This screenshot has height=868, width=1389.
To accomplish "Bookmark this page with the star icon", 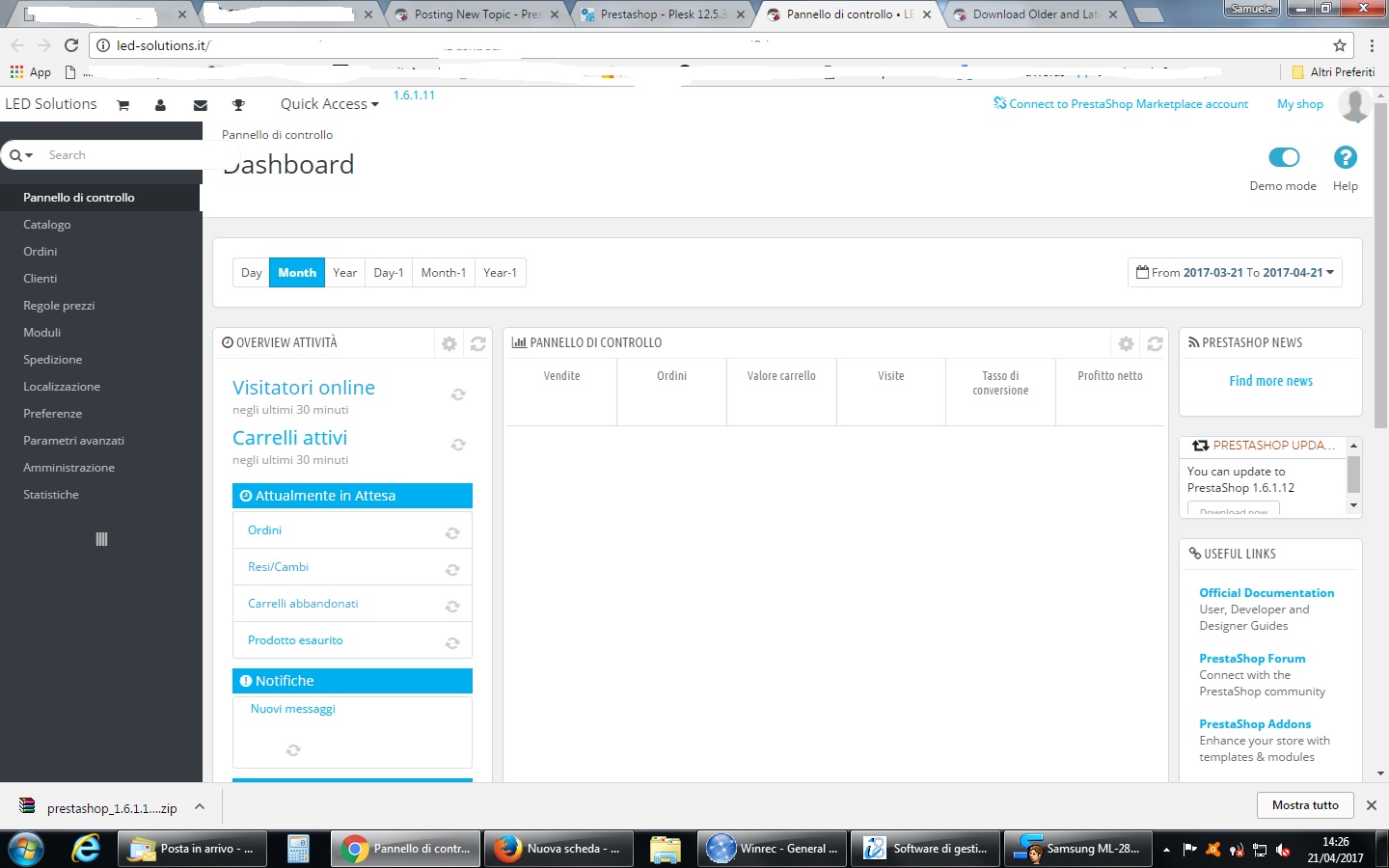I will click(1340, 45).
